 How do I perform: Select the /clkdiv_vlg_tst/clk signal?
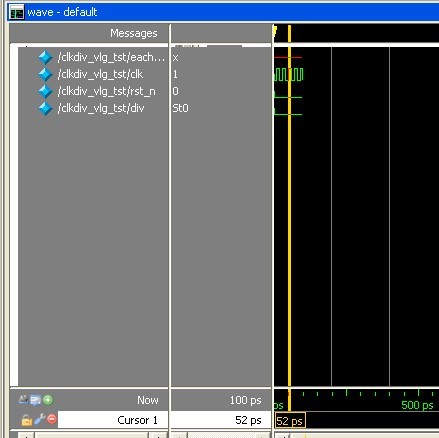pyautogui.click(x=100, y=74)
